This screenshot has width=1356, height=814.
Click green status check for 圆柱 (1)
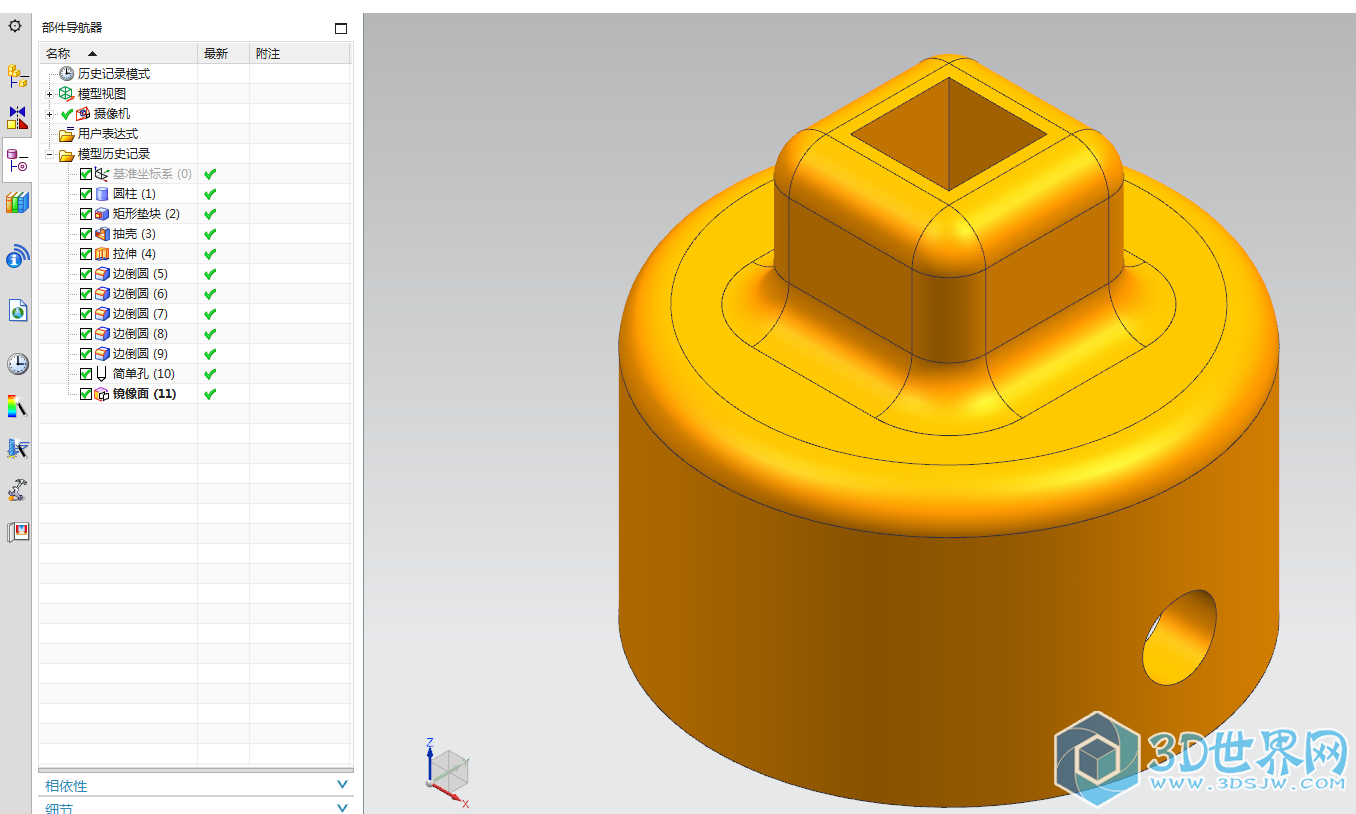[210, 194]
